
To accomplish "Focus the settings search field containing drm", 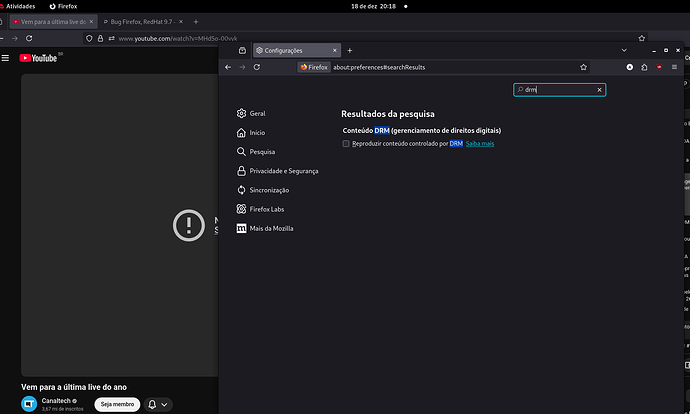I will coord(559,90).
